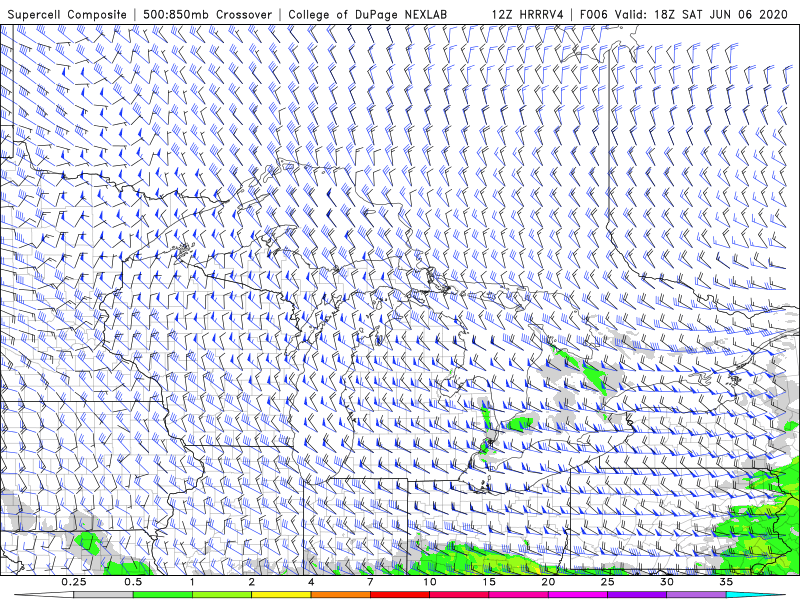Select the orange color bar segment

[340, 595]
